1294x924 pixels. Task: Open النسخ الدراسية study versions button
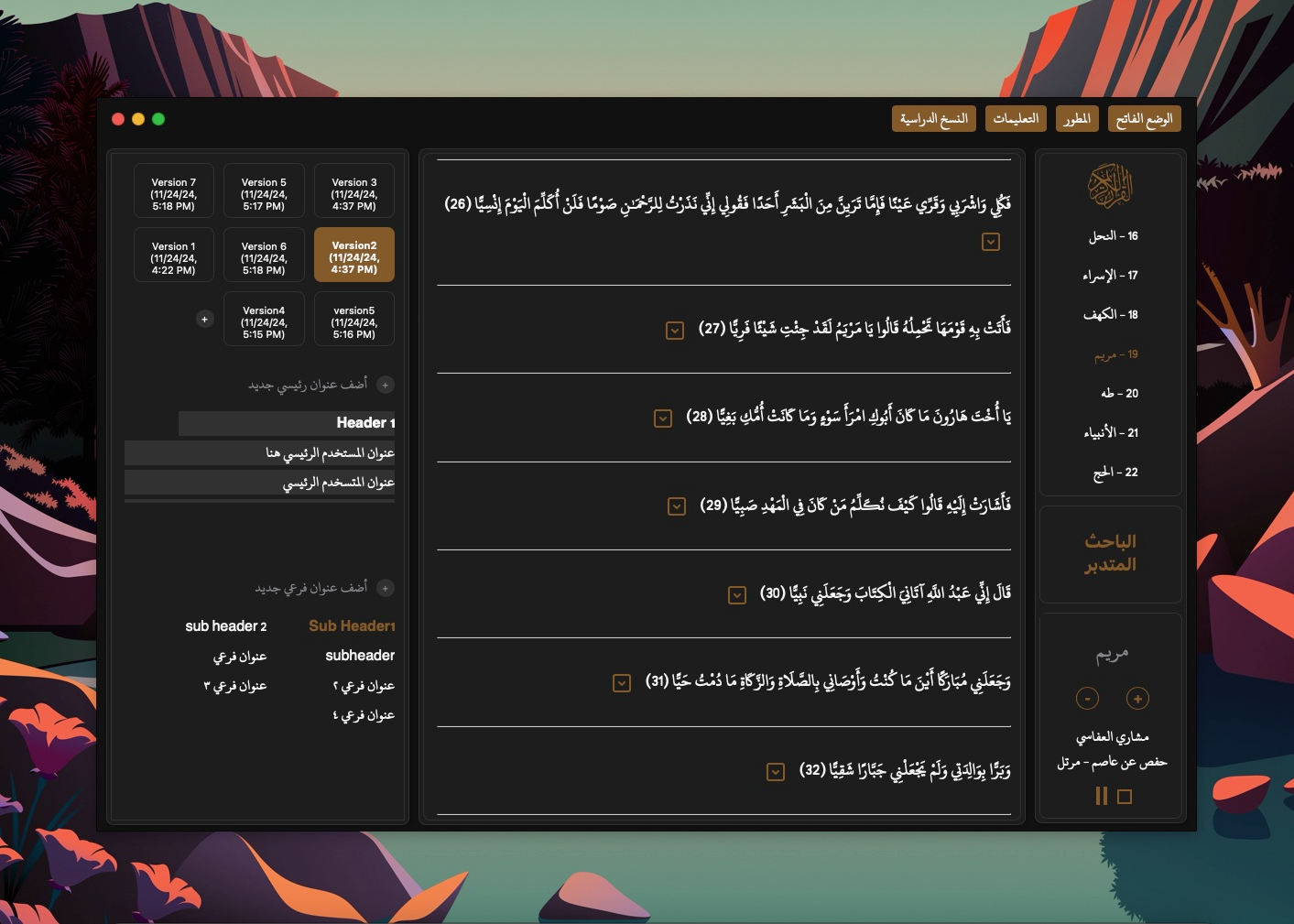pos(934,119)
